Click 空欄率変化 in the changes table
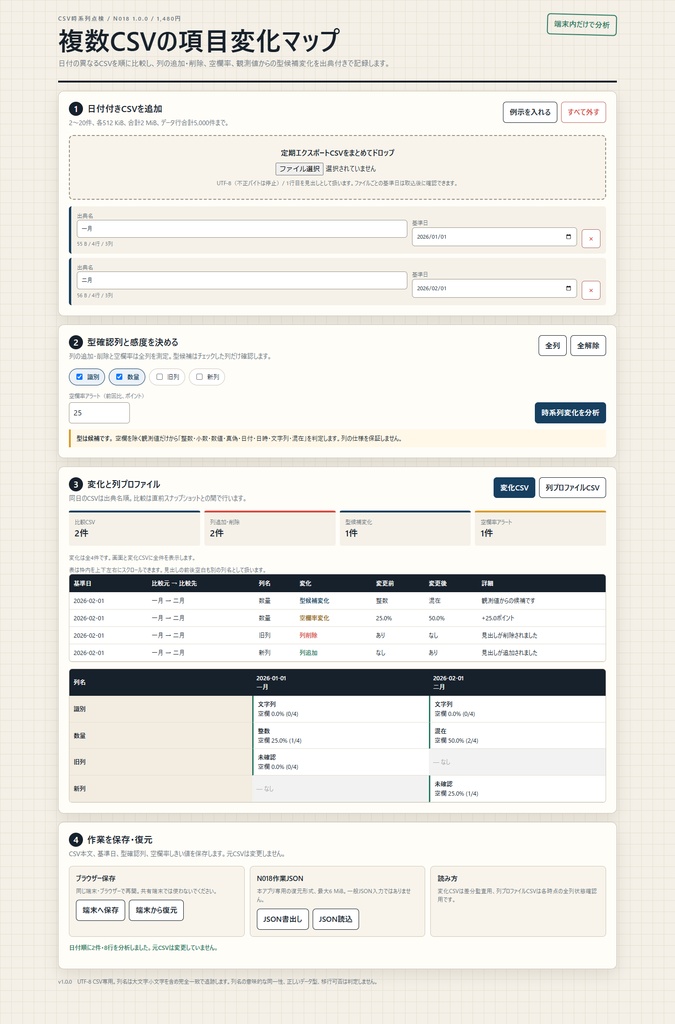 315,618
